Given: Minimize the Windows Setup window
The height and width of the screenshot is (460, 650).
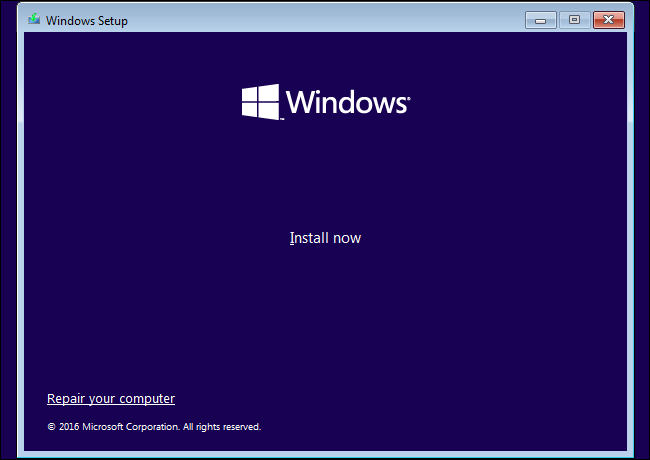Looking at the screenshot, I should click(541, 20).
